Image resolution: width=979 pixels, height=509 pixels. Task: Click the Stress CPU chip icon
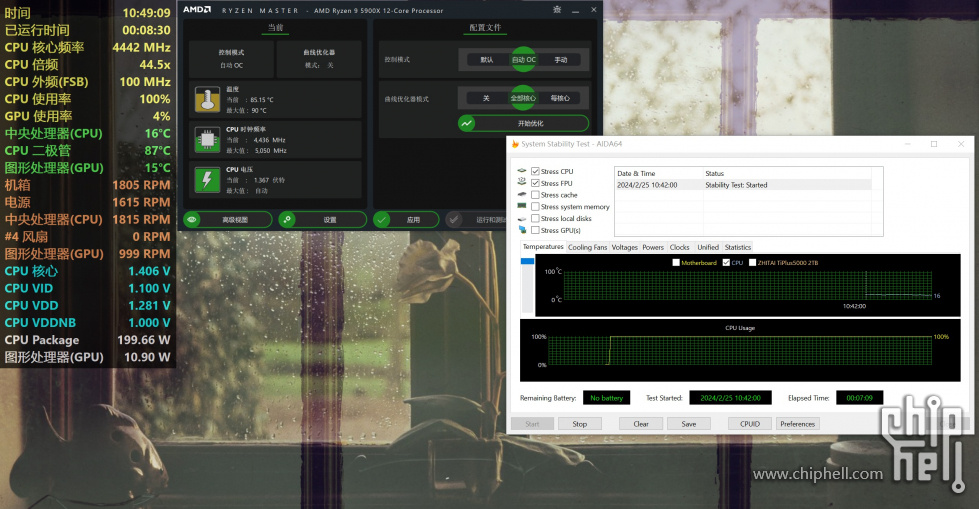[x=522, y=170]
